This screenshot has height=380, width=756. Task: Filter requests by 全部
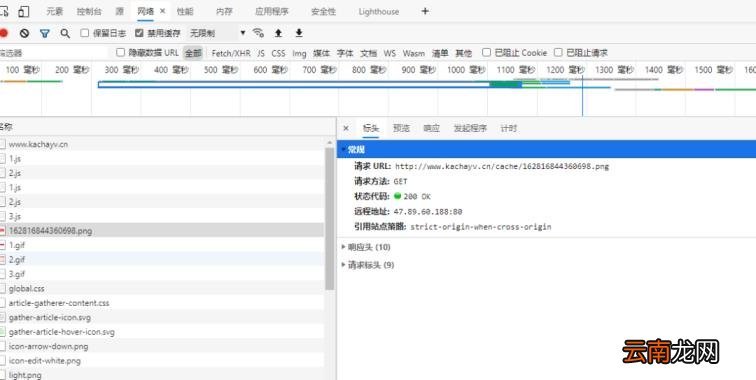(x=193, y=53)
